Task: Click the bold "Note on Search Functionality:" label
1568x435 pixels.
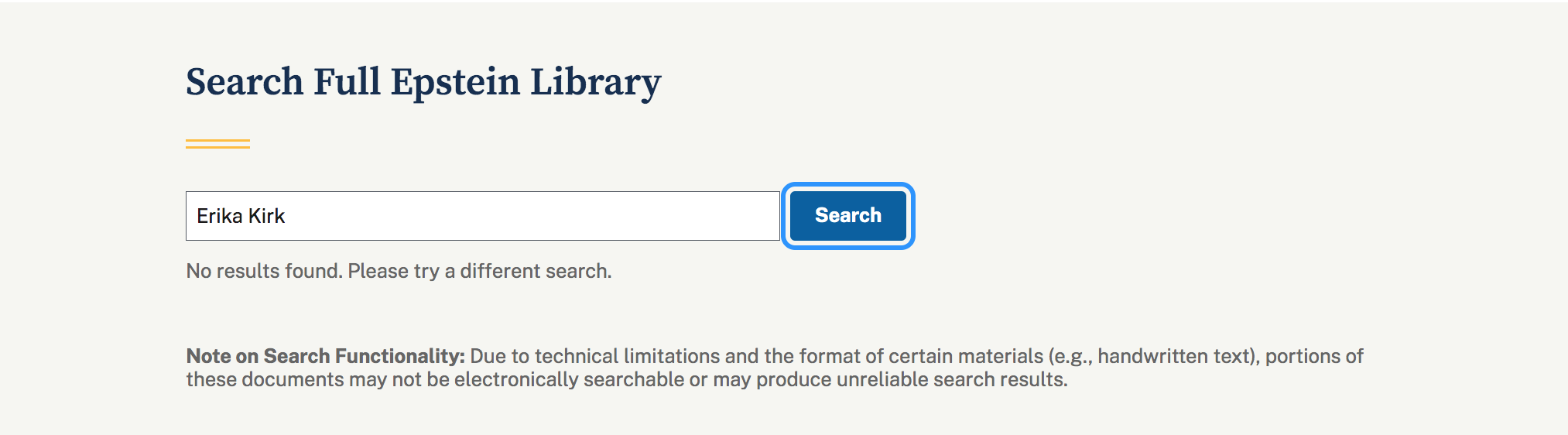Action: pyautogui.click(x=325, y=356)
